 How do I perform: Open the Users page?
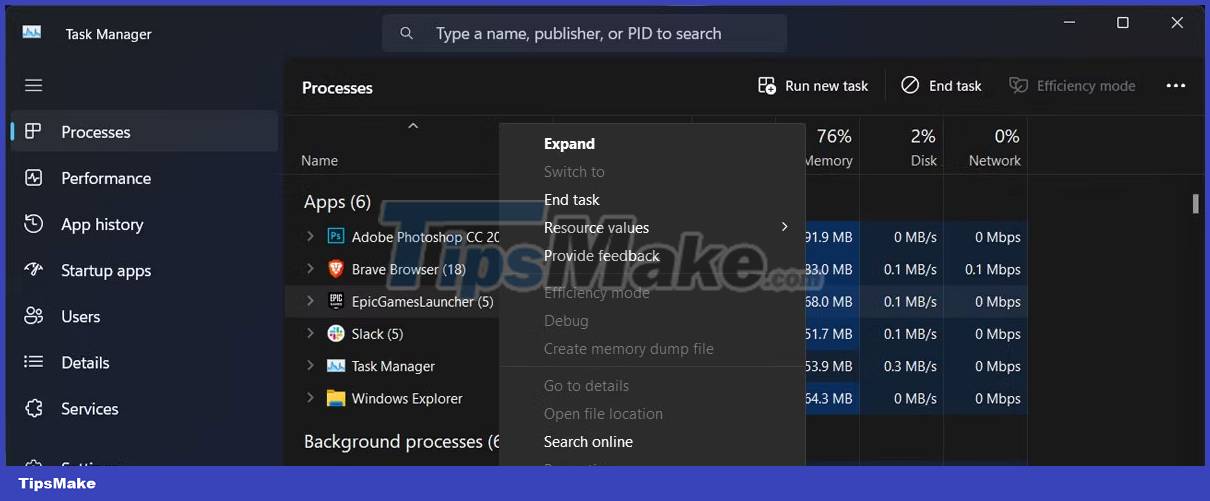pyautogui.click(x=145, y=316)
